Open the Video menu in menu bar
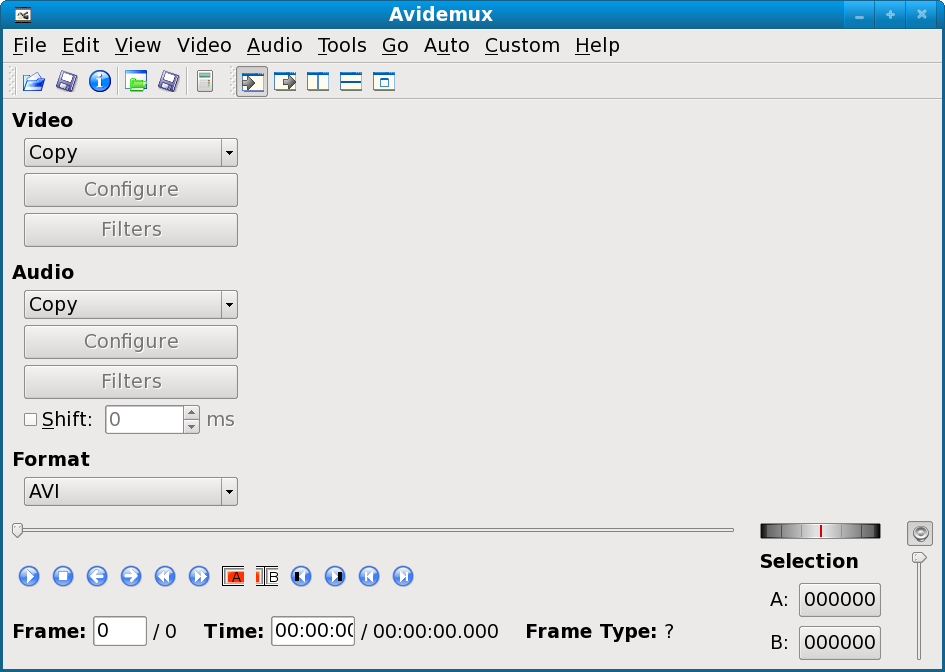Screen dimensions: 945x672 tap(204, 46)
